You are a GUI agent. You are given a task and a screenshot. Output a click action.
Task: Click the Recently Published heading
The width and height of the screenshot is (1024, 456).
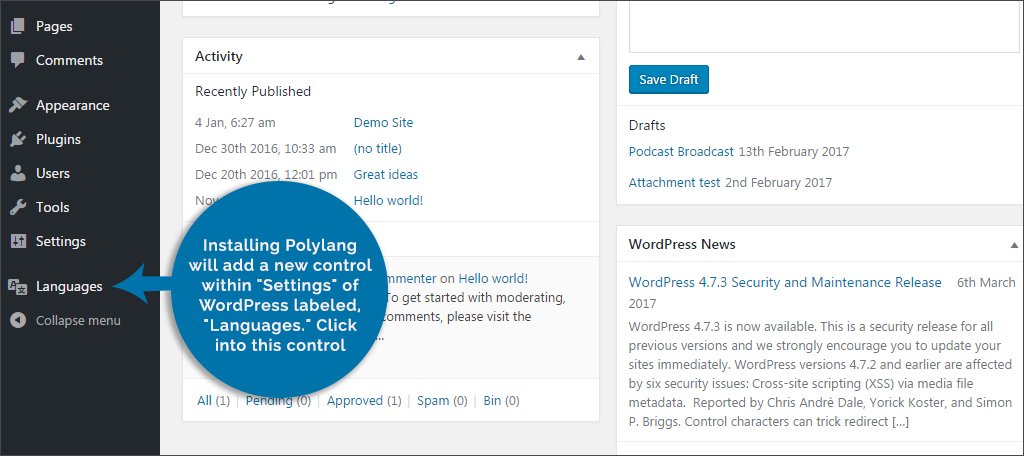tap(253, 91)
